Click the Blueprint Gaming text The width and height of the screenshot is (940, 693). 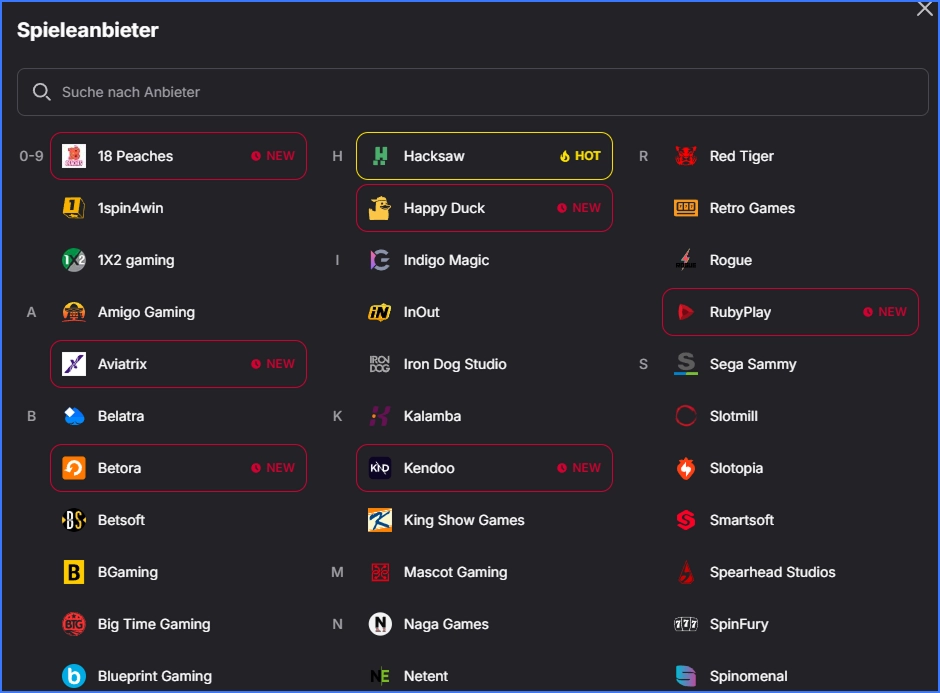coord(155,676)
